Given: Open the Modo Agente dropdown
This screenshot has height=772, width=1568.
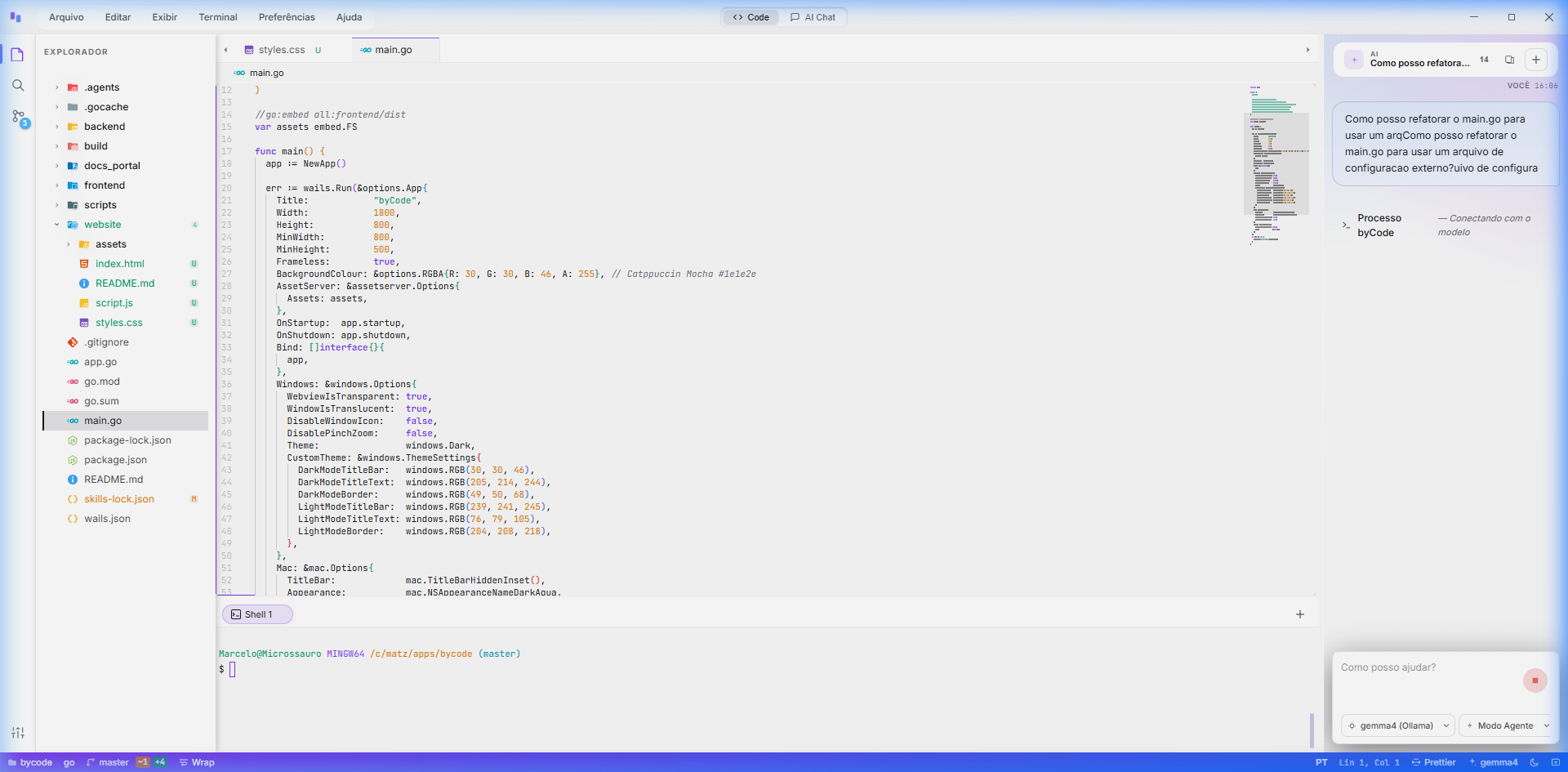Looking at the screenshot, I should tap(1507, 725).
